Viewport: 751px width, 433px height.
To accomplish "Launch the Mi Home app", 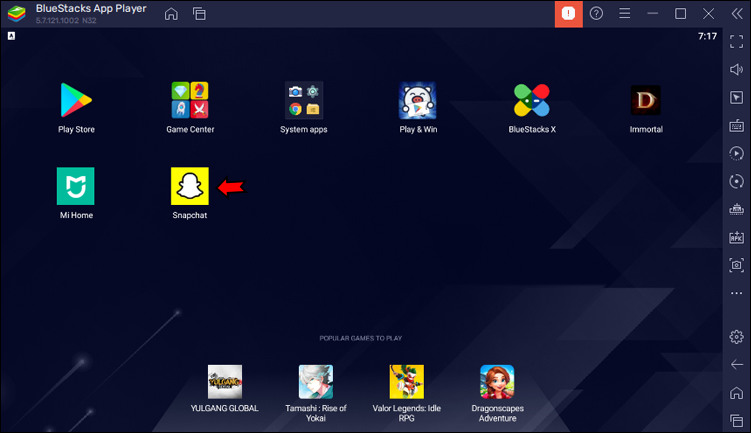I will [x=76, y=186].
